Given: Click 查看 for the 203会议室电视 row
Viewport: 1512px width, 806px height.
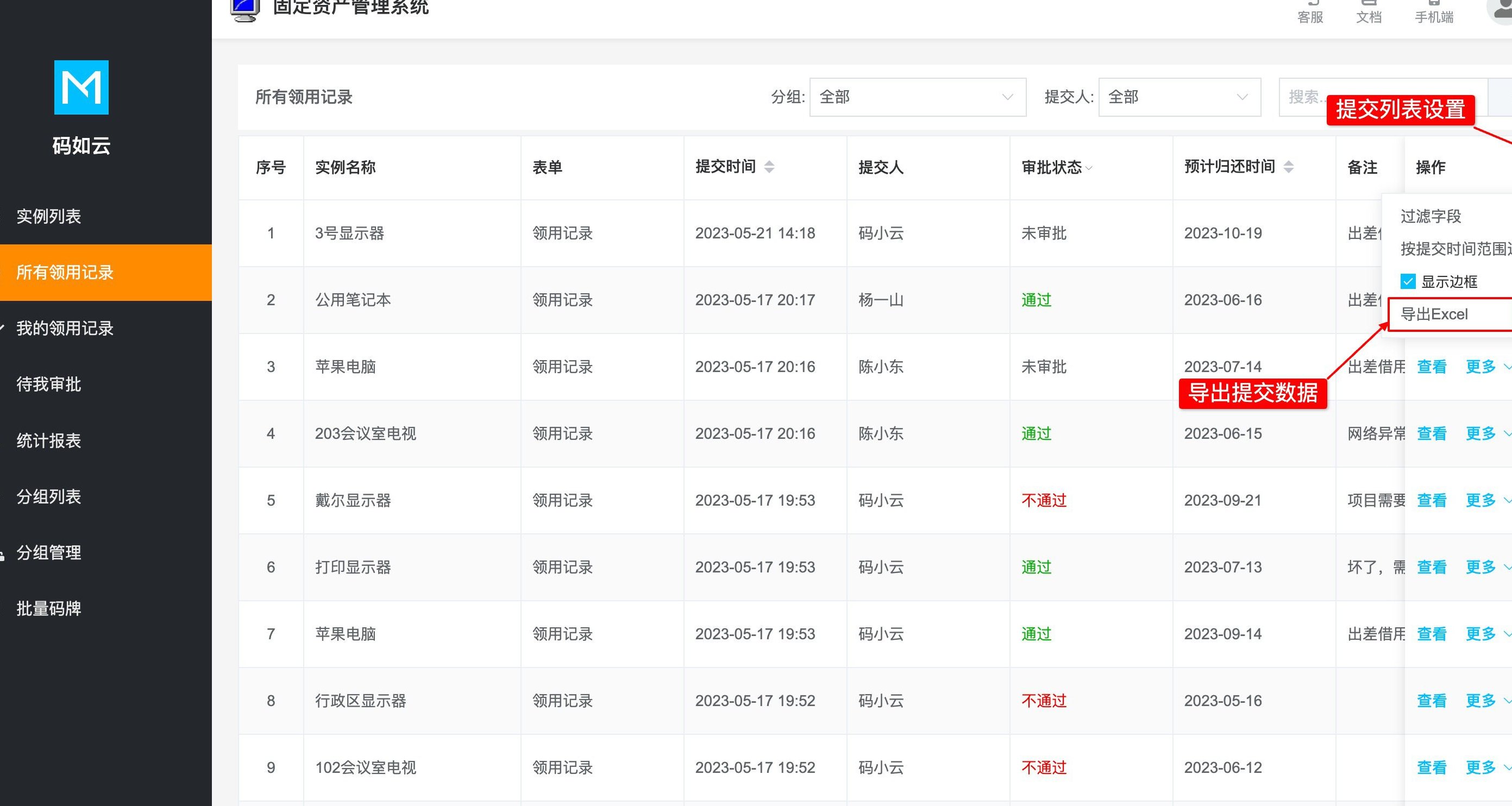Looking at the screenshot, I should coord(1432,433).
